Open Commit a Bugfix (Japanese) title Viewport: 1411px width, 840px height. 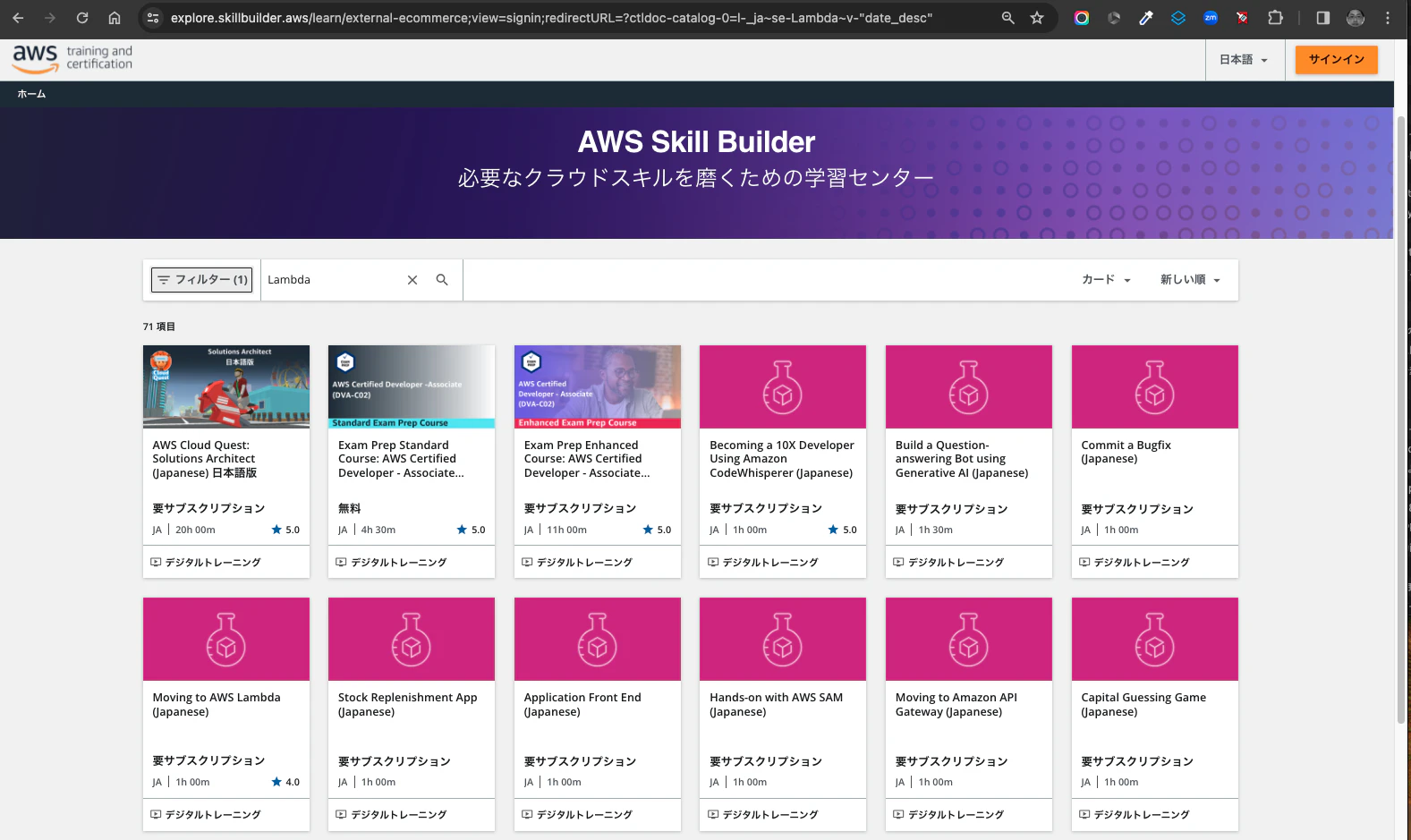[x=1126, y=452]
